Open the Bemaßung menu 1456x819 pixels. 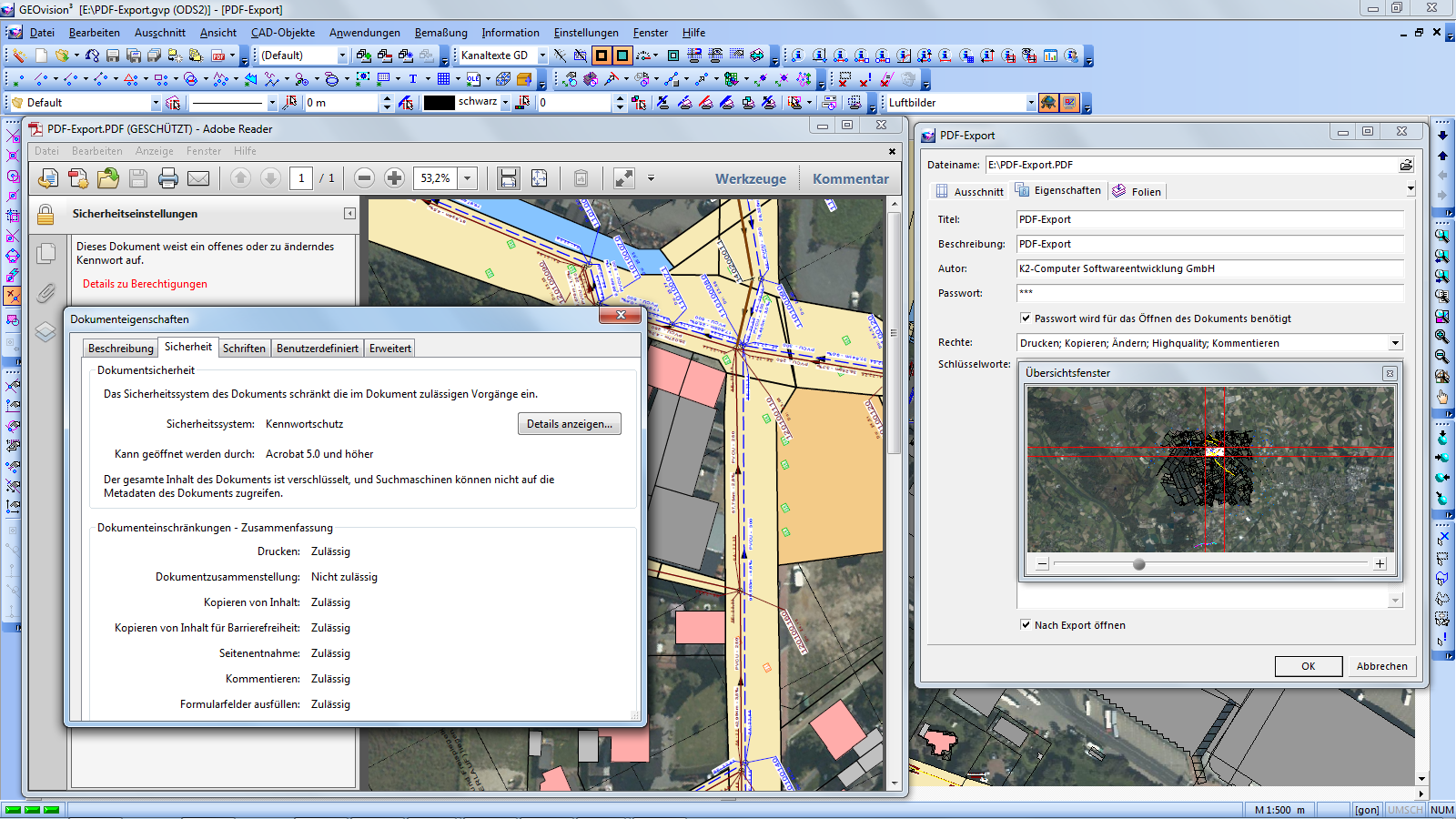coord(440,33)
